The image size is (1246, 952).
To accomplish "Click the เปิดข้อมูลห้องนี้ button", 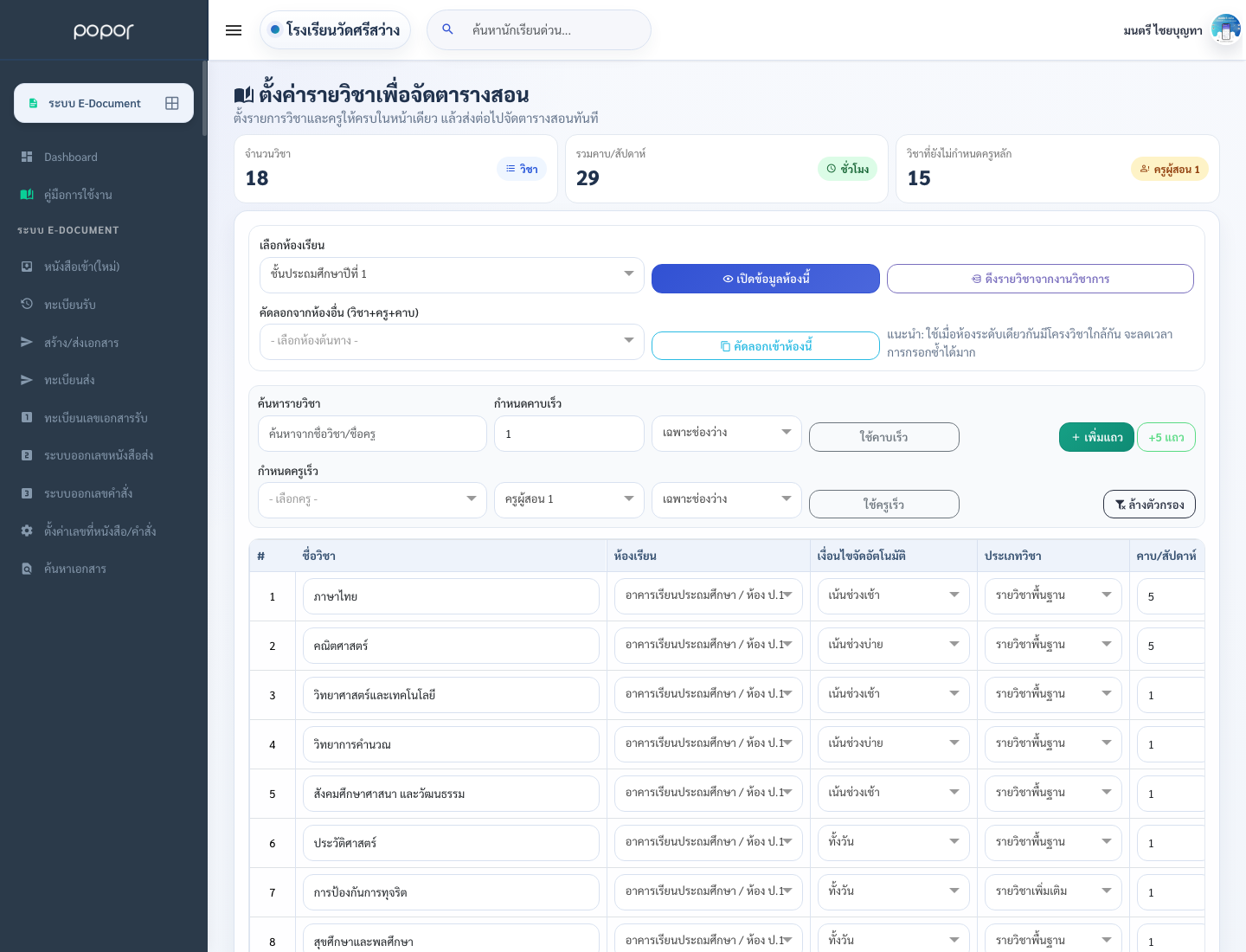I will pyautogui.click(x=766, y=279).
